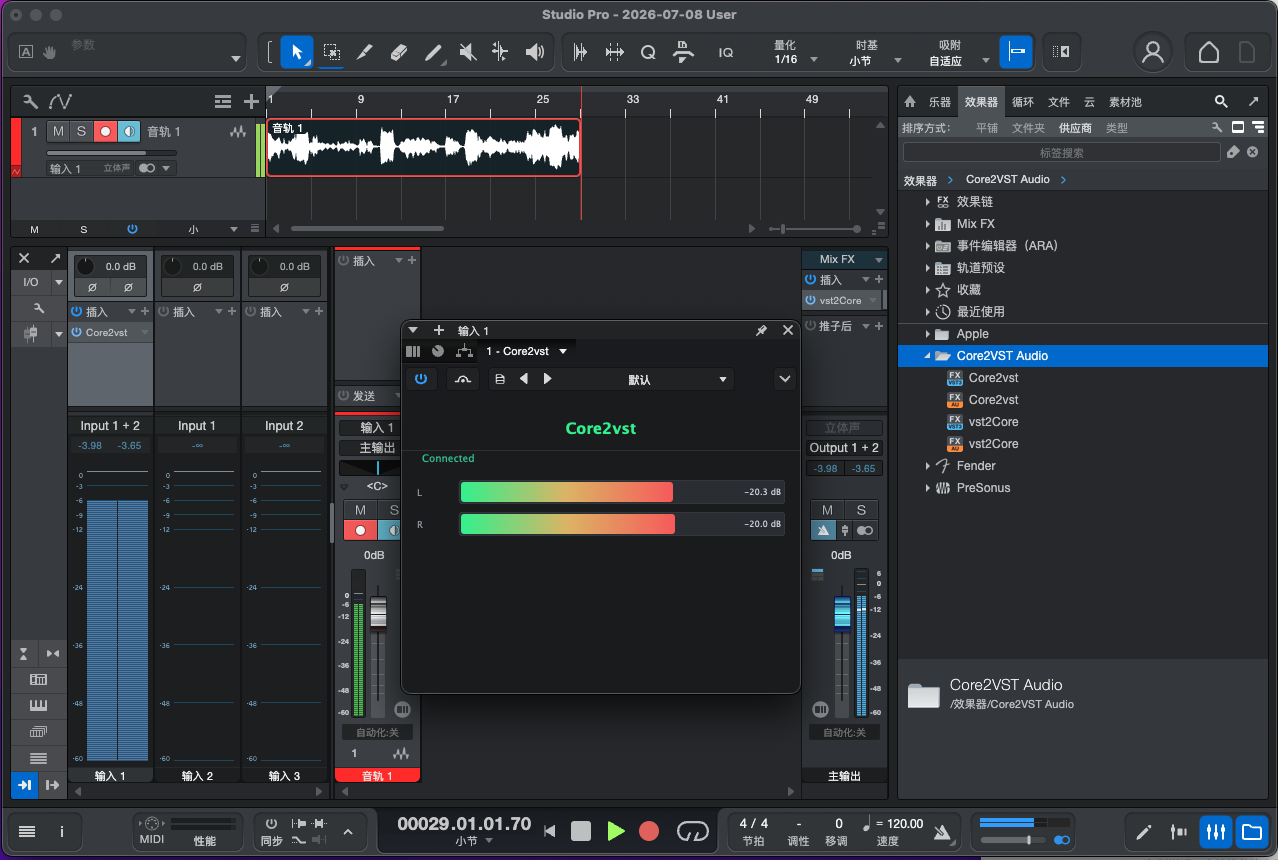Add a new track with the plus icon
The width and height of the screenshot is (1278, 860).
[251, 101]
